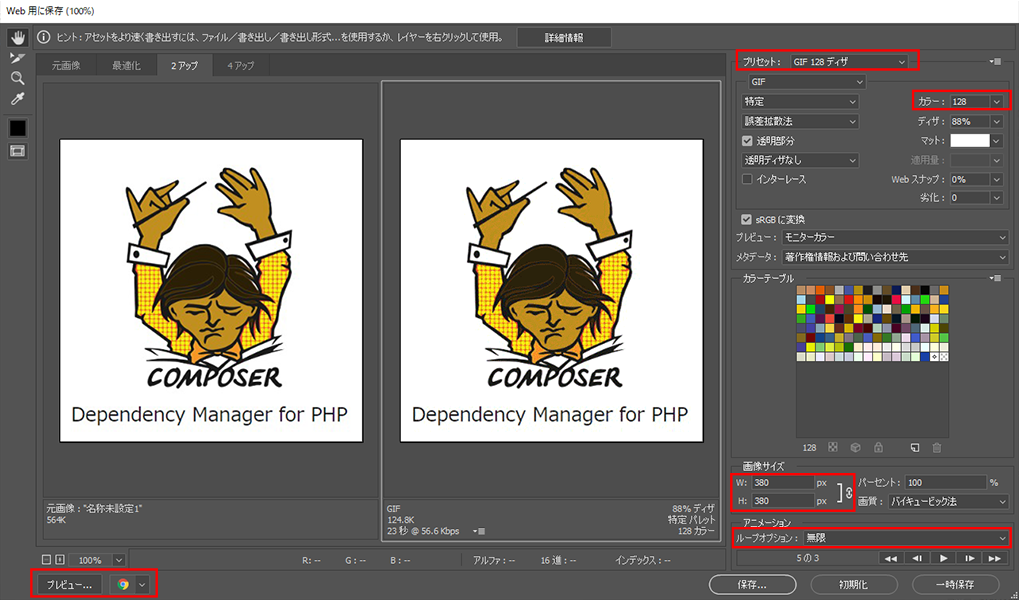
Task: Jump to first animation frame
Action: click(x=891, y=558)
